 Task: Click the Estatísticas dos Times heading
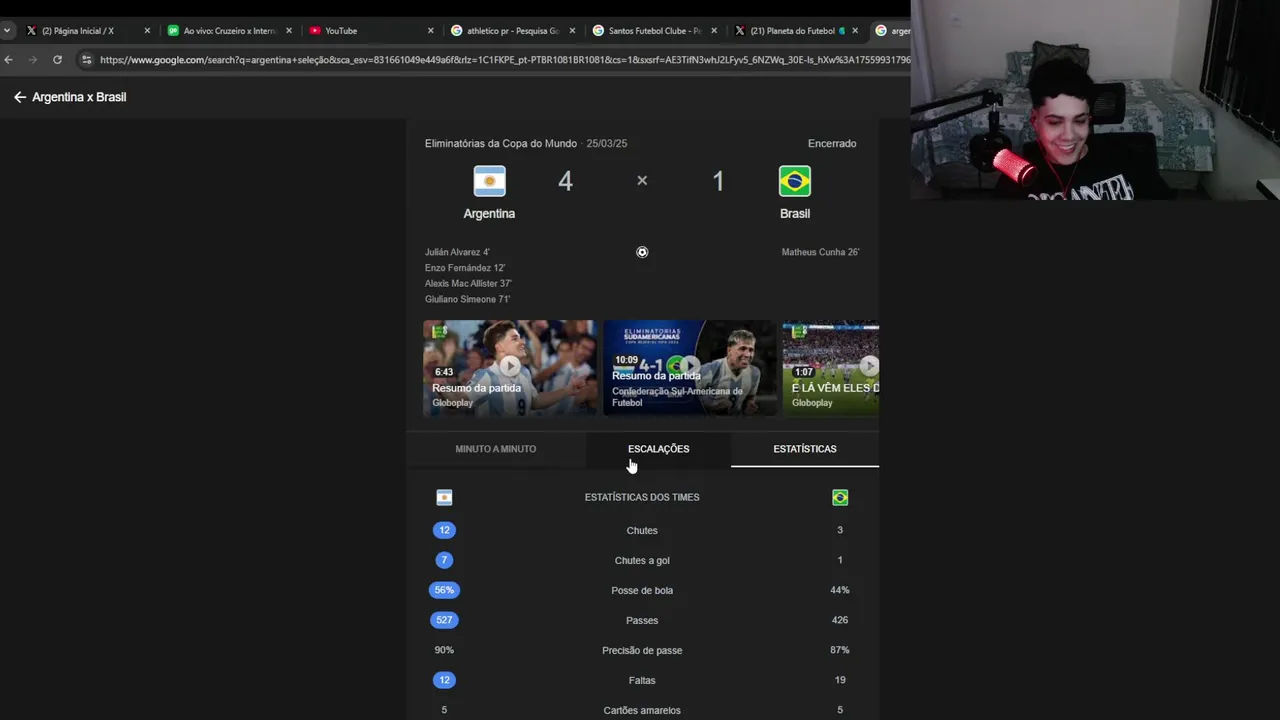point(642,497)
